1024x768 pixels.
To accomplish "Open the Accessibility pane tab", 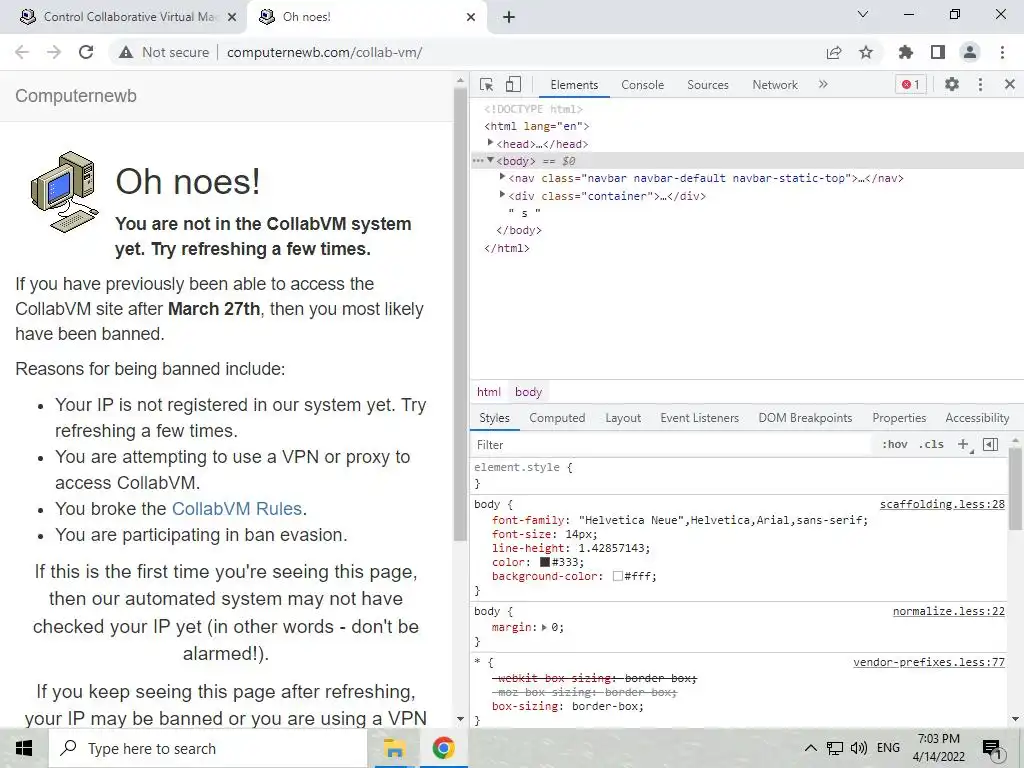I will pos(977,418).
